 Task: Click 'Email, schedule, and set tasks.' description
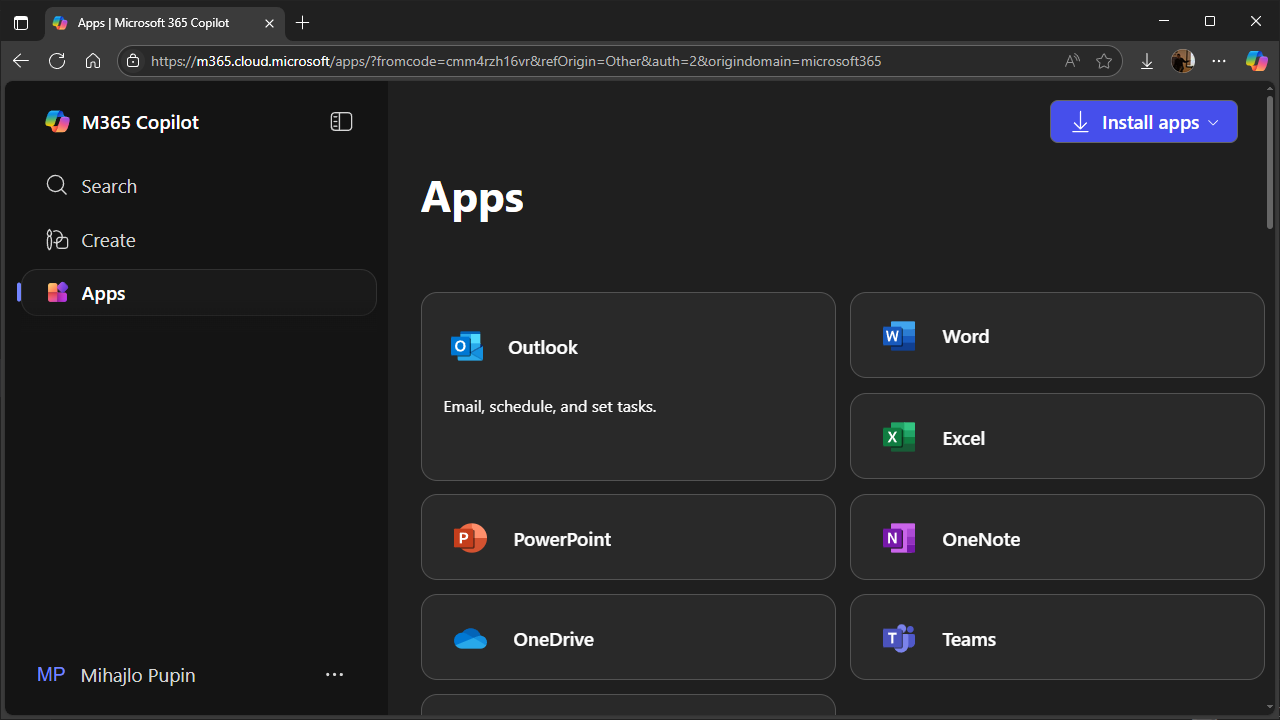coord(550,407)
